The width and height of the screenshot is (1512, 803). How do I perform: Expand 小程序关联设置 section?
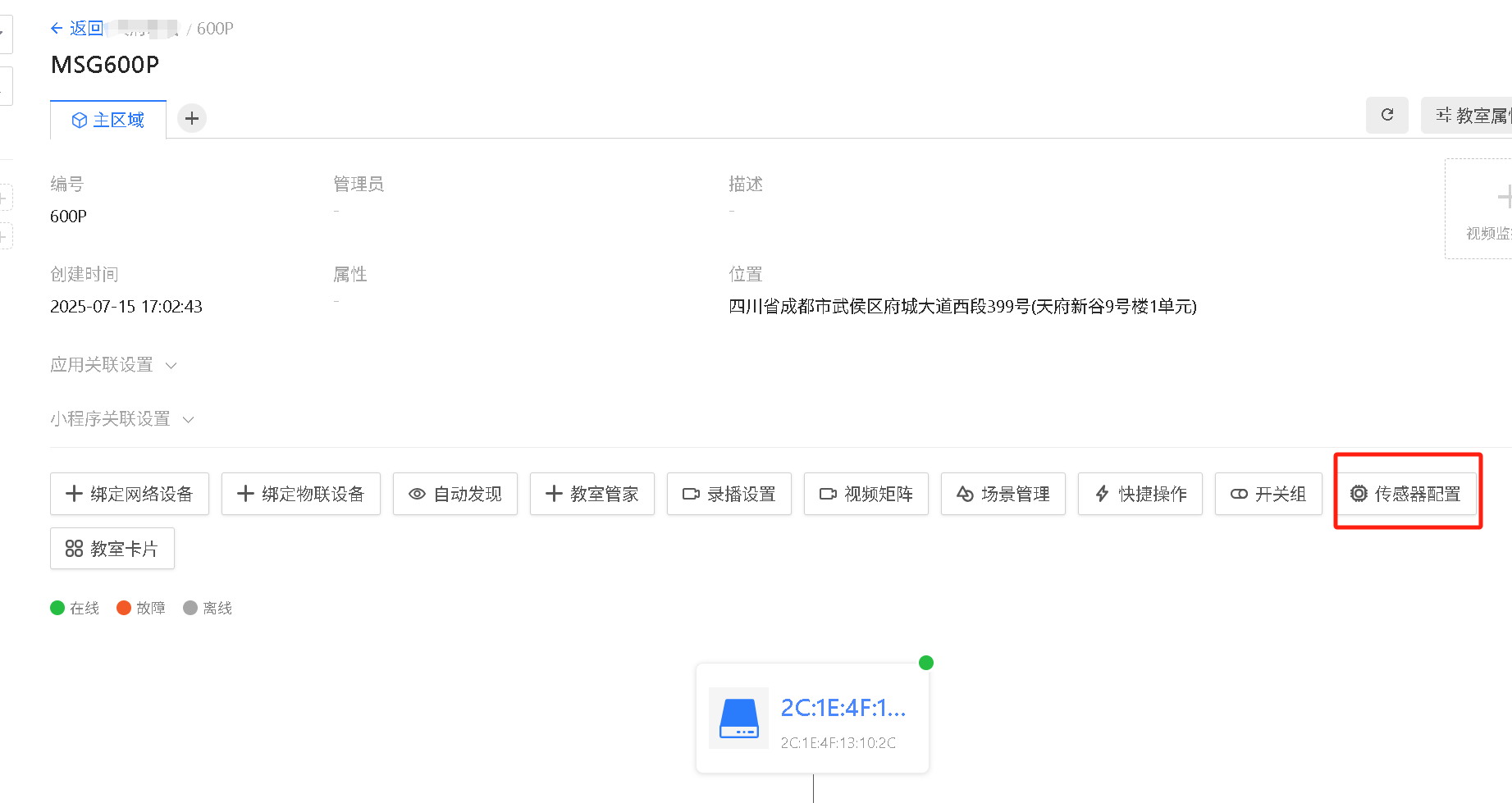[x=121, y=419]
